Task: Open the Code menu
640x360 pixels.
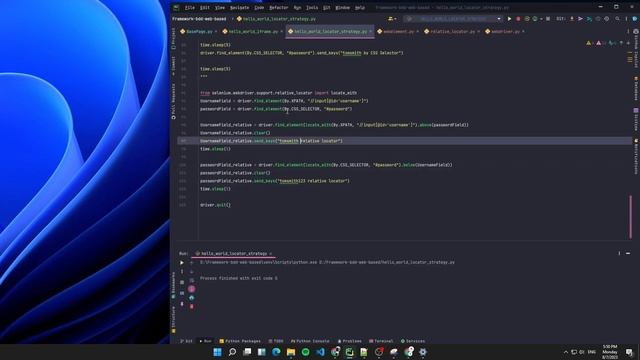Action: [259, 7]
